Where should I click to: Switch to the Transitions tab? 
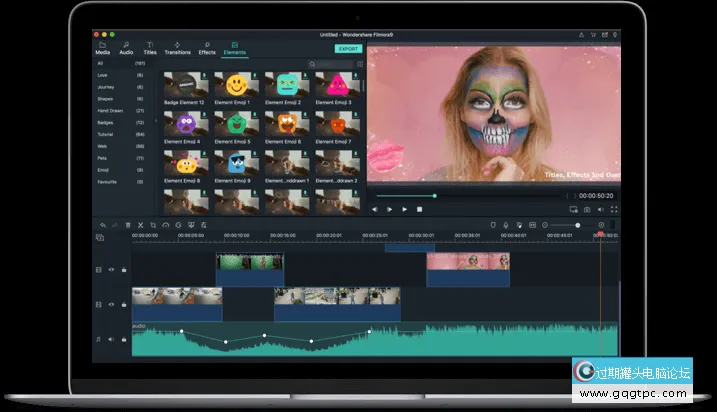pos(177,48)
